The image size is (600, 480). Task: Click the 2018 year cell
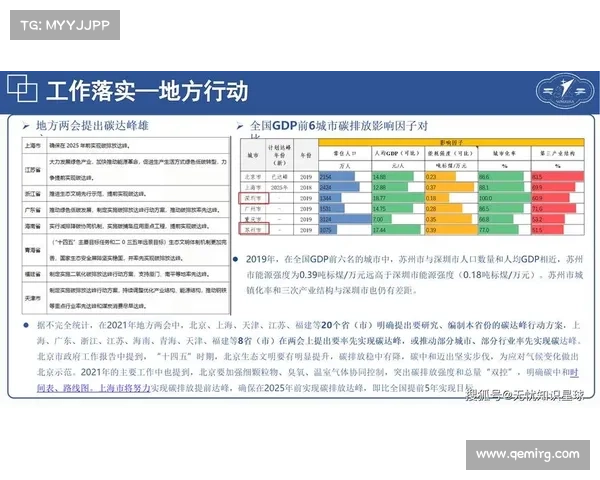pos(306,188)
